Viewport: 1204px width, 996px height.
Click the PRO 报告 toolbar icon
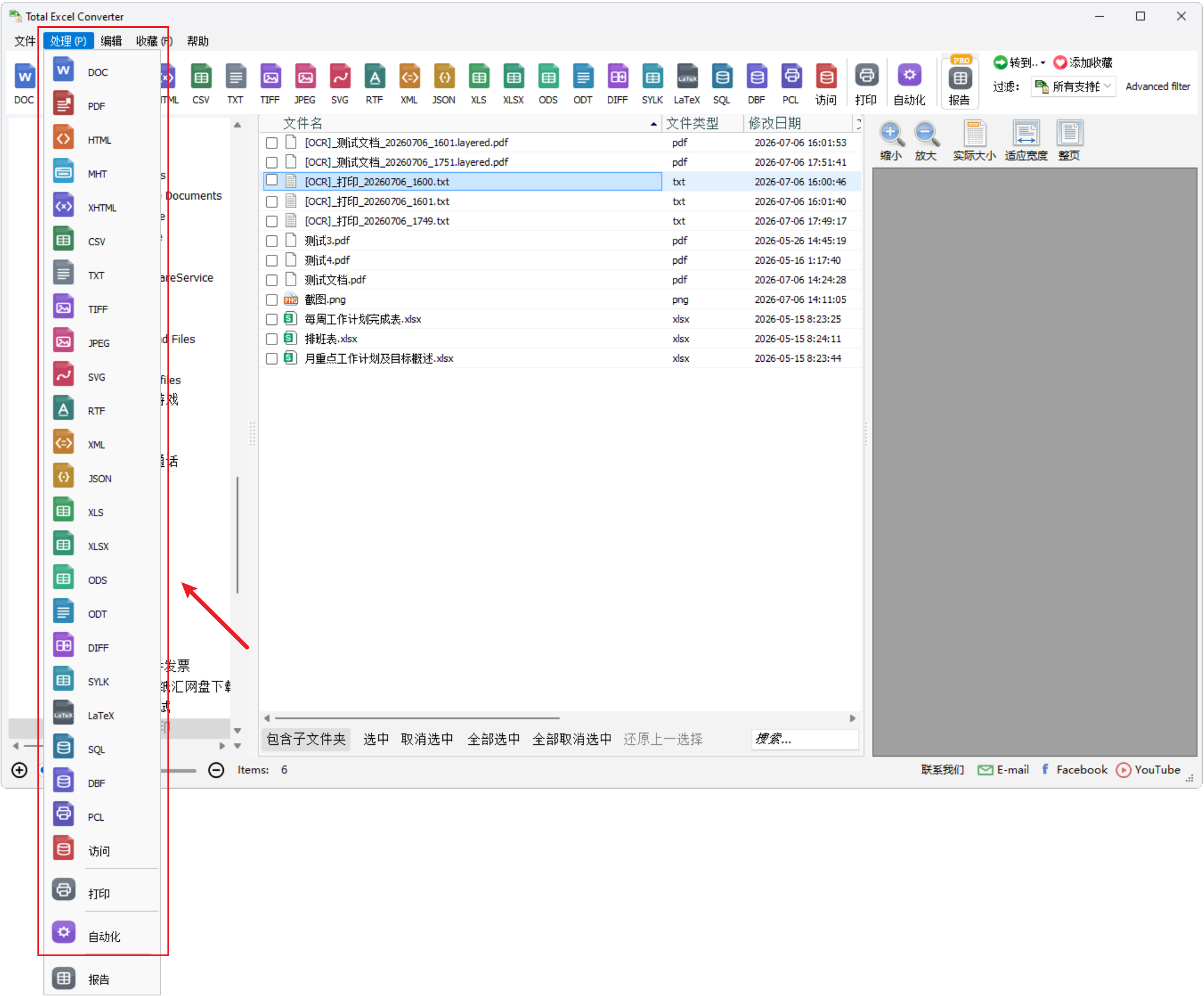pyautogui.click(x=959, y=82)
